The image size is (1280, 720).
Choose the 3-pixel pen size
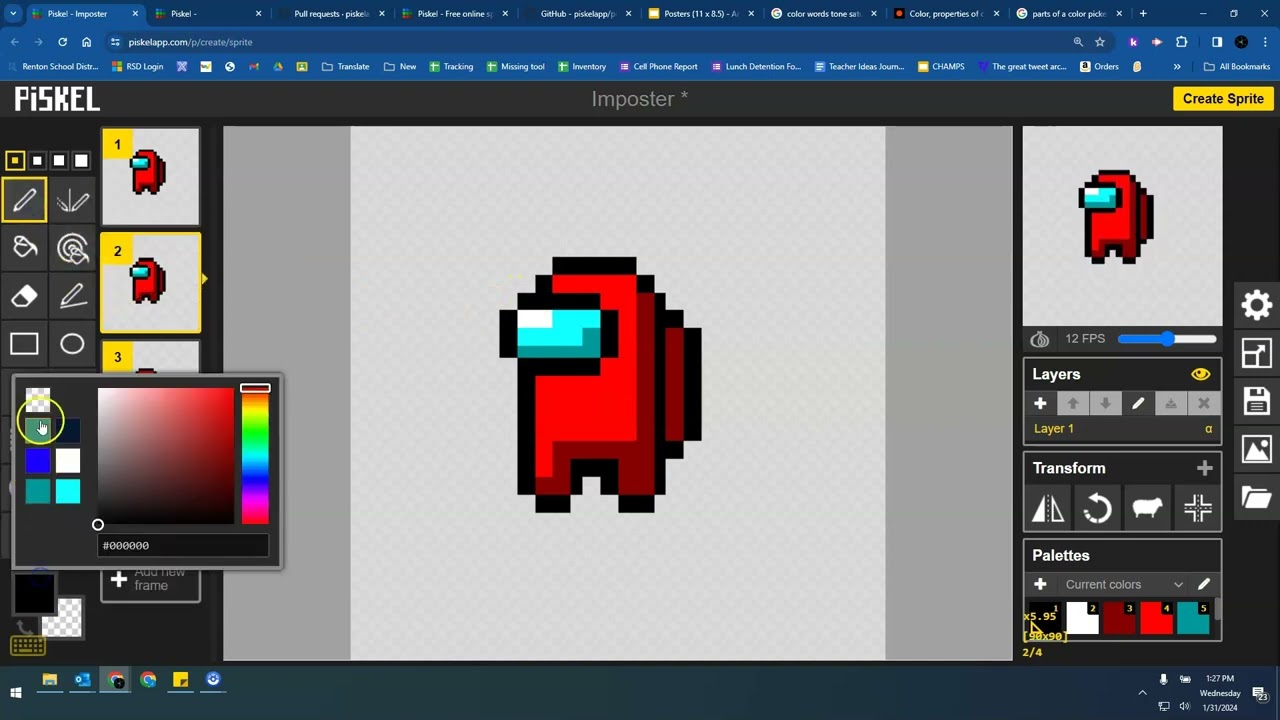59,160
